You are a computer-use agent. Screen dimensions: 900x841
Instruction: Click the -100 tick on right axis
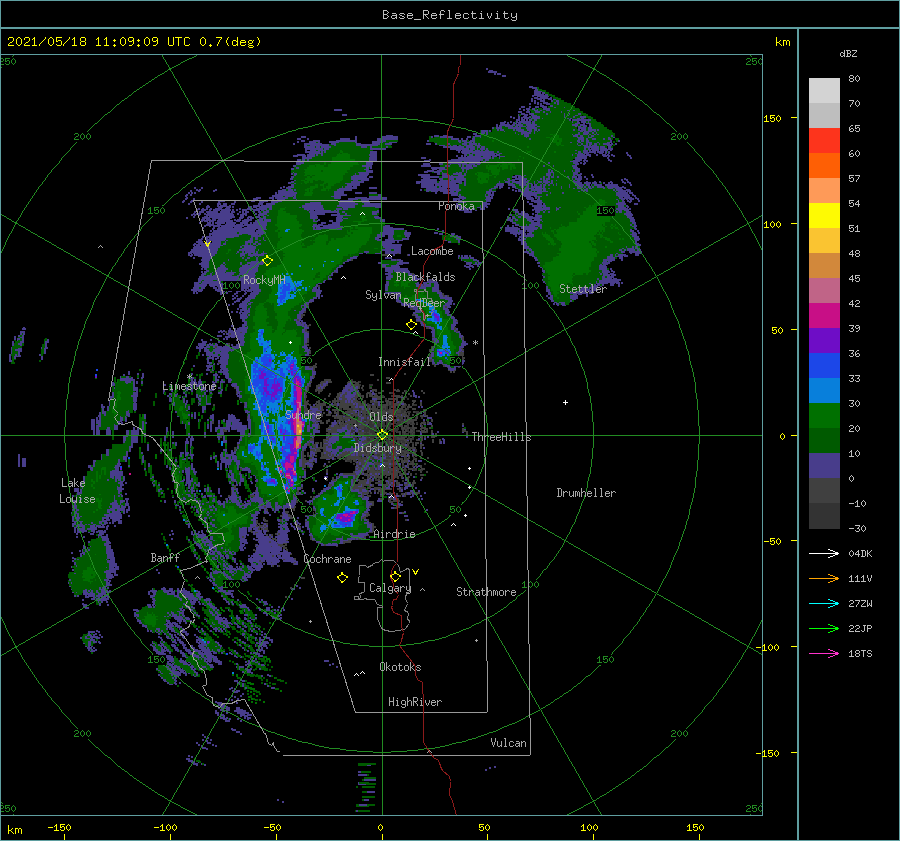pyautogui.click(x=767, y=647)
